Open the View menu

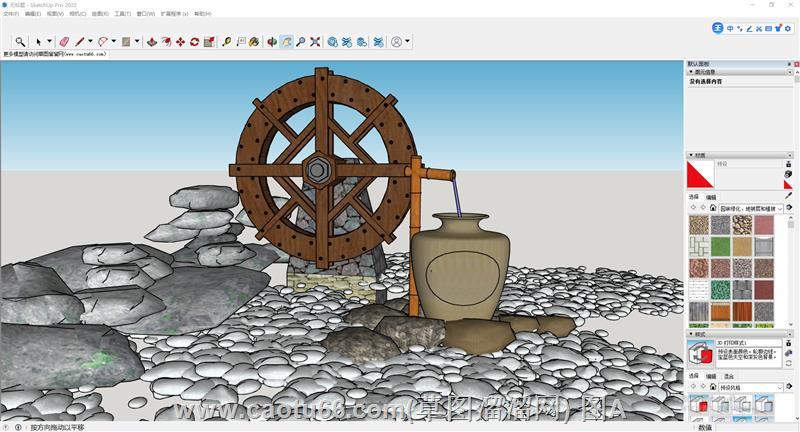click(x=55, y=14)
